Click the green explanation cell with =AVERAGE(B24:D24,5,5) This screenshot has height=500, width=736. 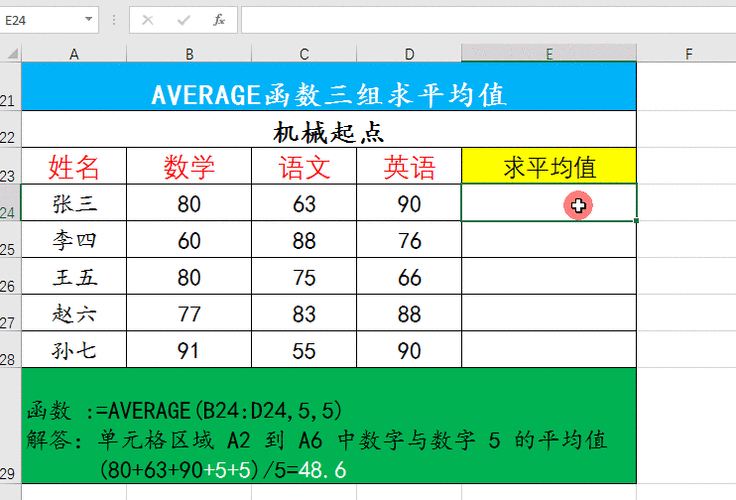pos(329,425)
